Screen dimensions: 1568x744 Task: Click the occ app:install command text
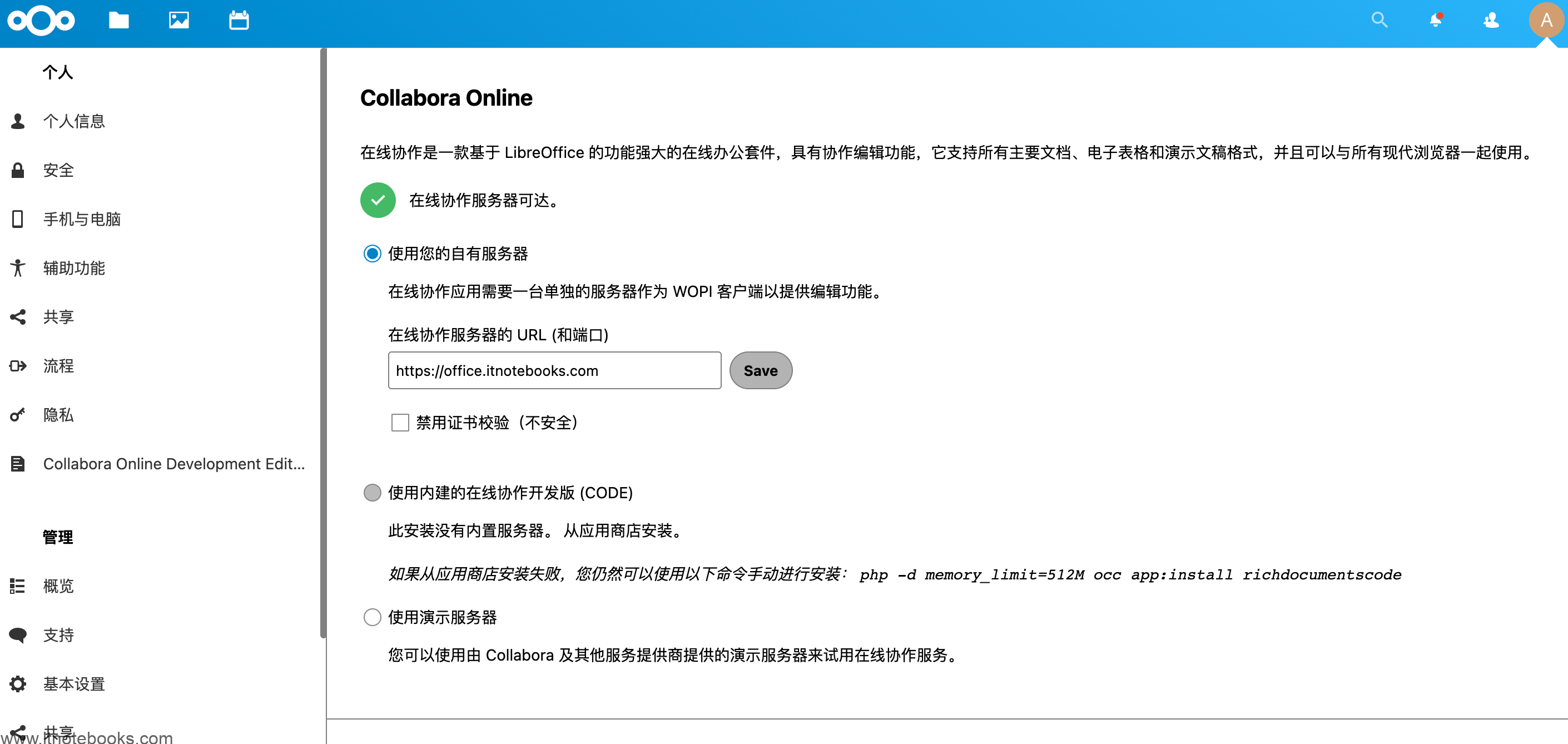(x=1130, y=575)
